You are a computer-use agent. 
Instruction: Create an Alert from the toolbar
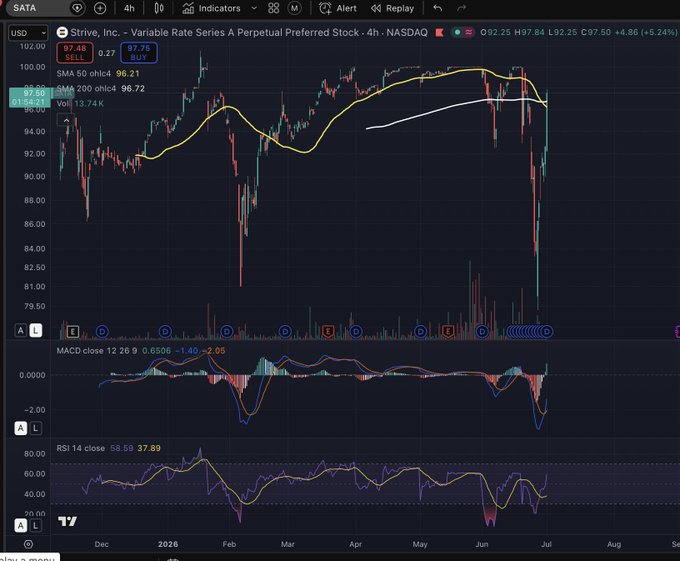coord(338,8)
